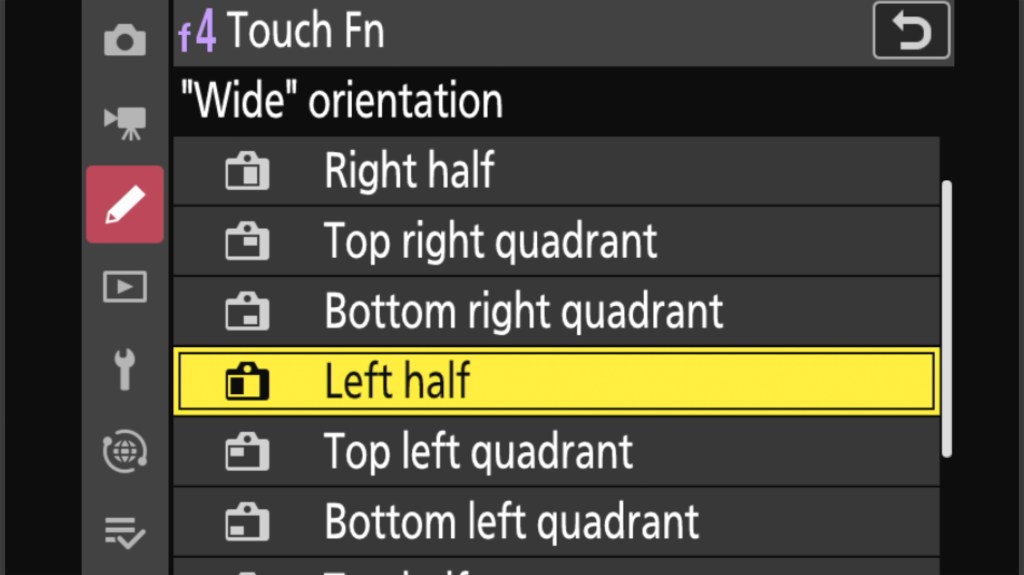The width and height of the screenshot is (1024, 575).
Task: Open the Network menu globe icon
Action: point(125,451)
